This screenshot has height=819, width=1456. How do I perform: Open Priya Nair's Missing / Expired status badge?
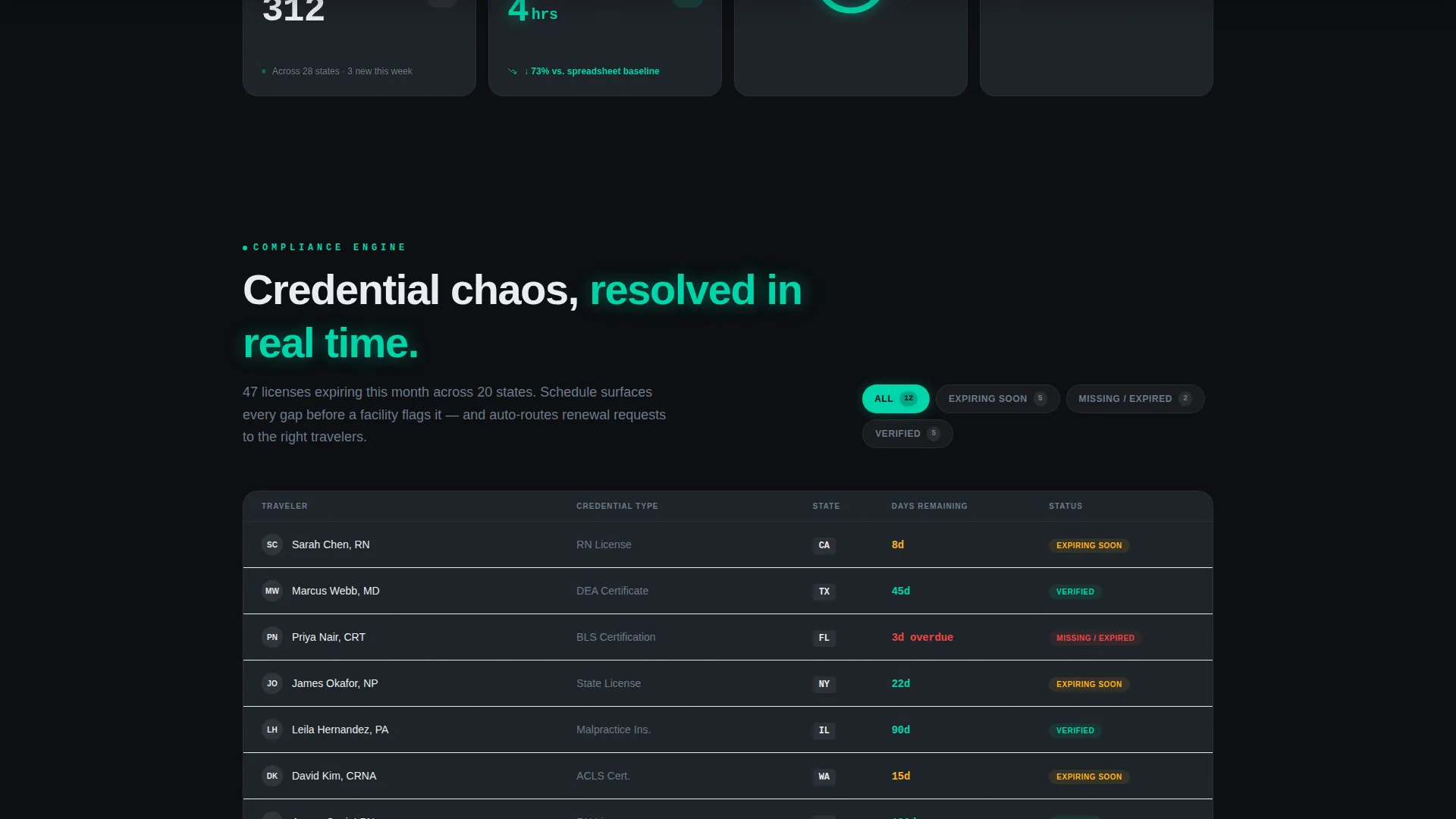coord(1095,638)
